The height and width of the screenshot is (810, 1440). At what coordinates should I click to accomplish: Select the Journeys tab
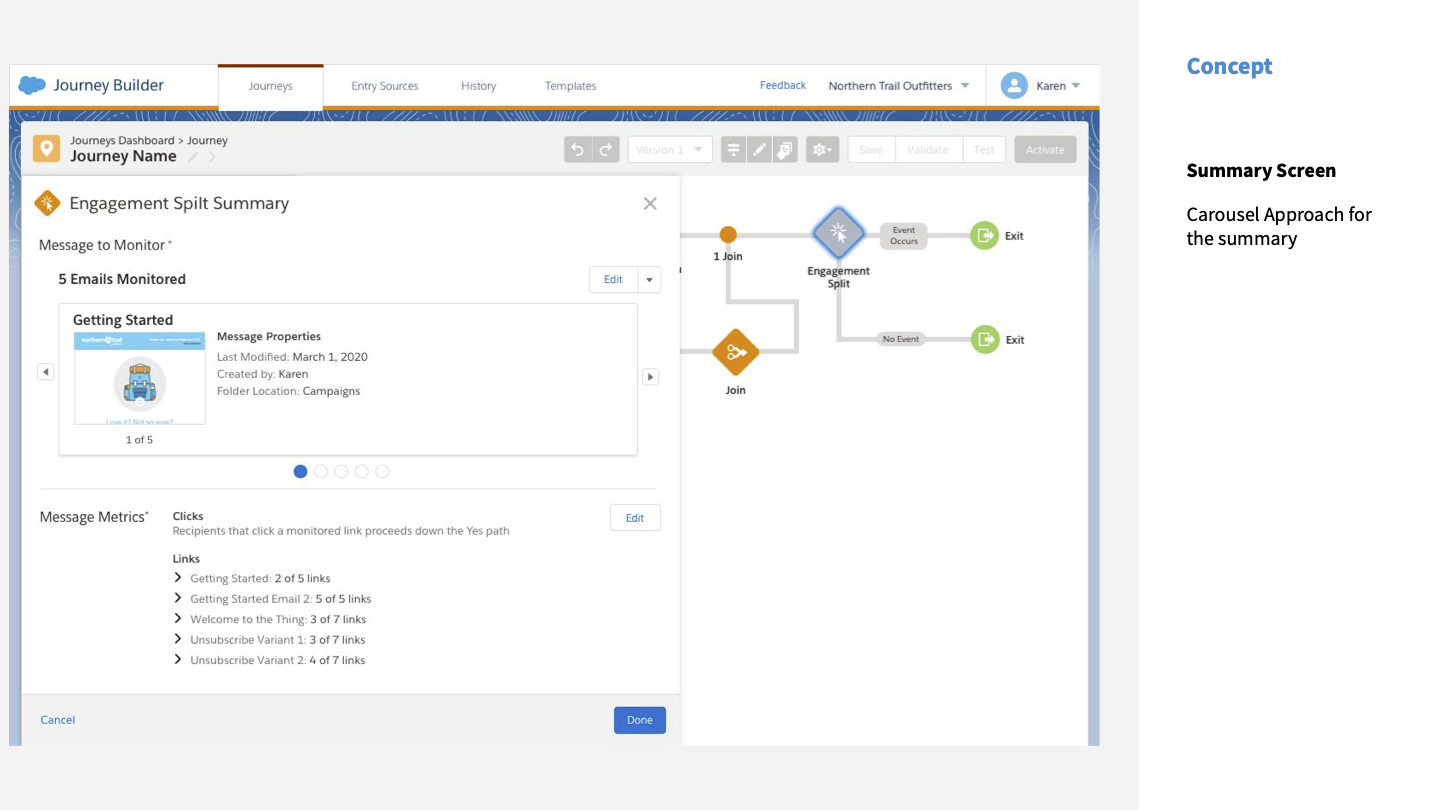coord(270,87)
